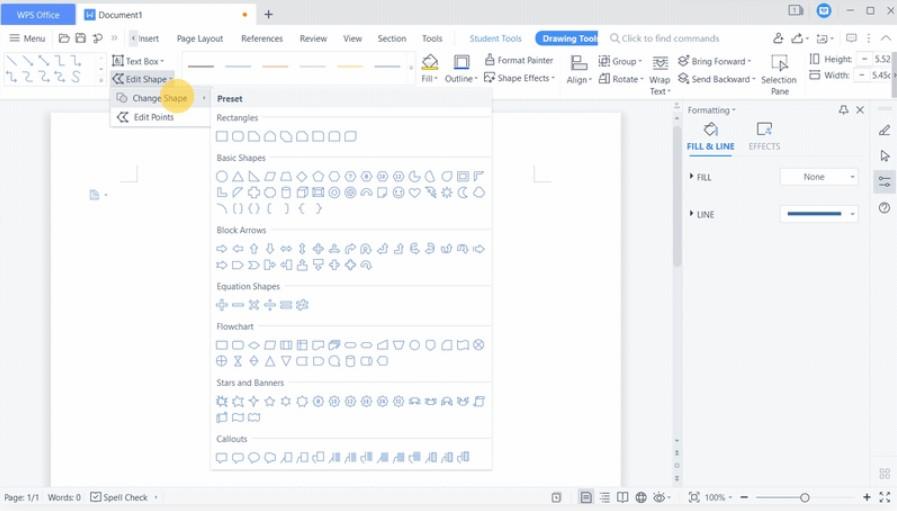Click zoom in plus button
The height and width of the screenshot is (511, 897).
click(867, 497)
